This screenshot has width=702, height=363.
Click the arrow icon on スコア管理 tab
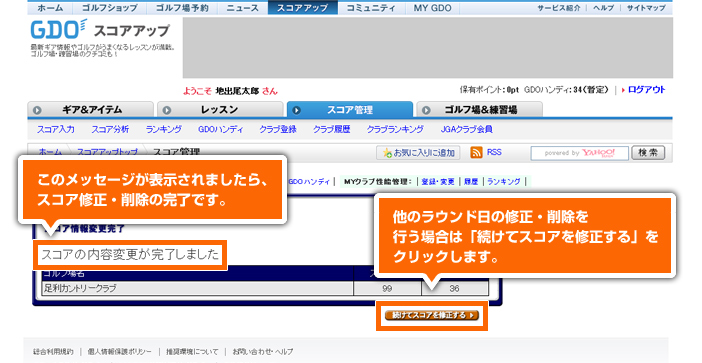[x=296, y=110]
